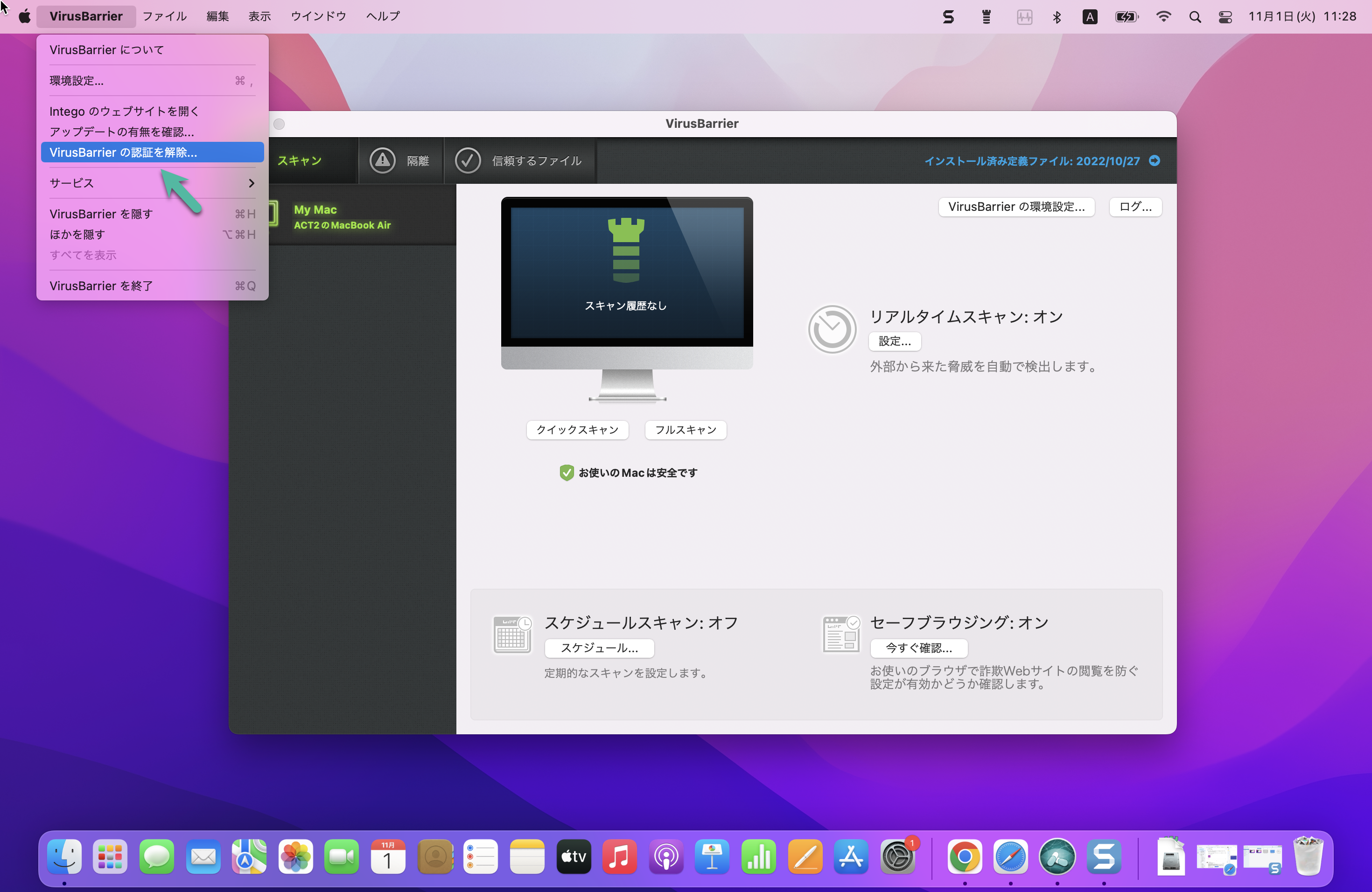Select 'VirusBarrier について' menu entry
This screenshot has width=1372, height=892.
152,49
